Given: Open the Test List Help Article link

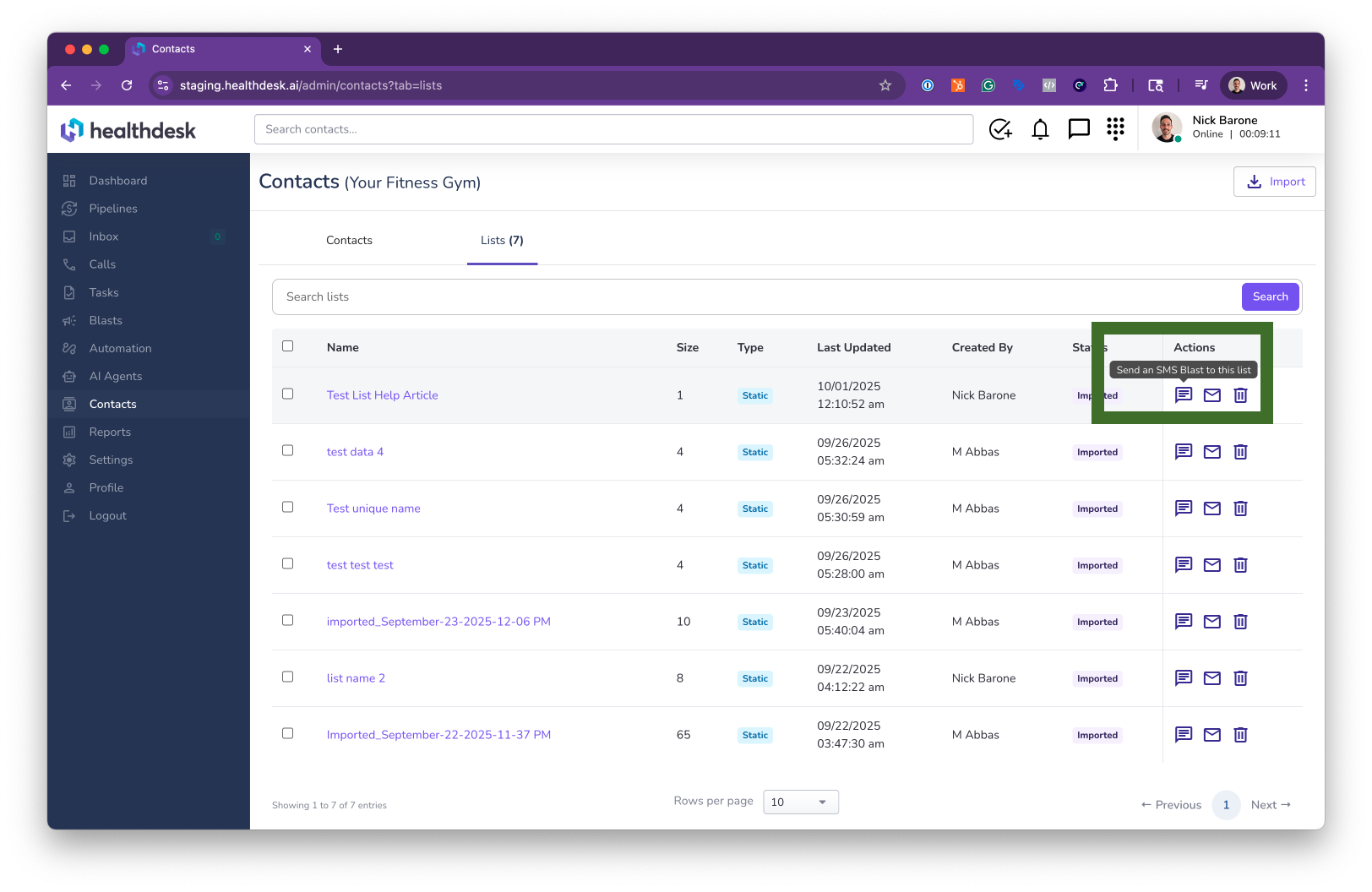Looking at the screenshot, I should tap(383, 395).
